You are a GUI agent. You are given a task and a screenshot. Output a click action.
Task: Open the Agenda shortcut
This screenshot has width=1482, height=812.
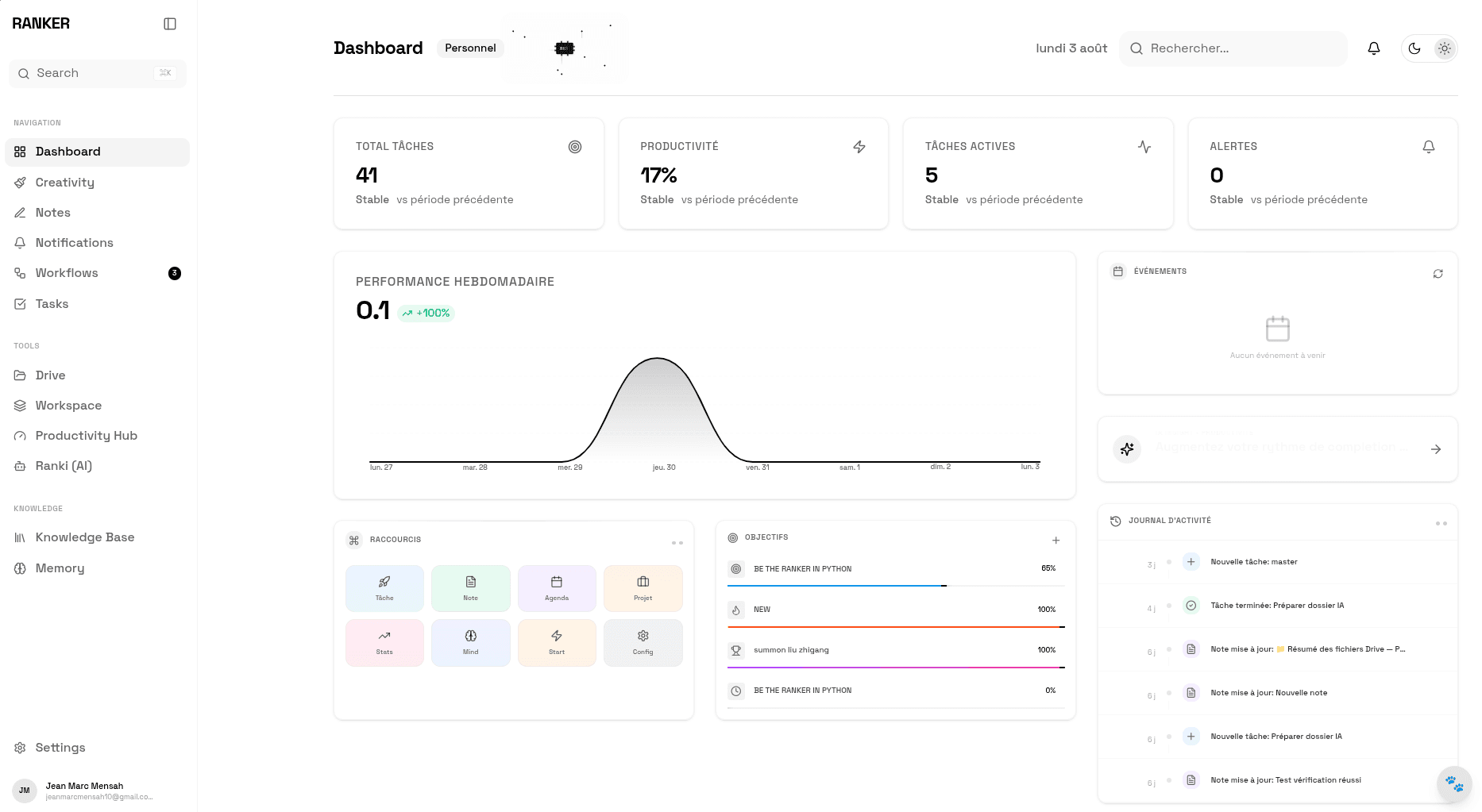point(557,588)
